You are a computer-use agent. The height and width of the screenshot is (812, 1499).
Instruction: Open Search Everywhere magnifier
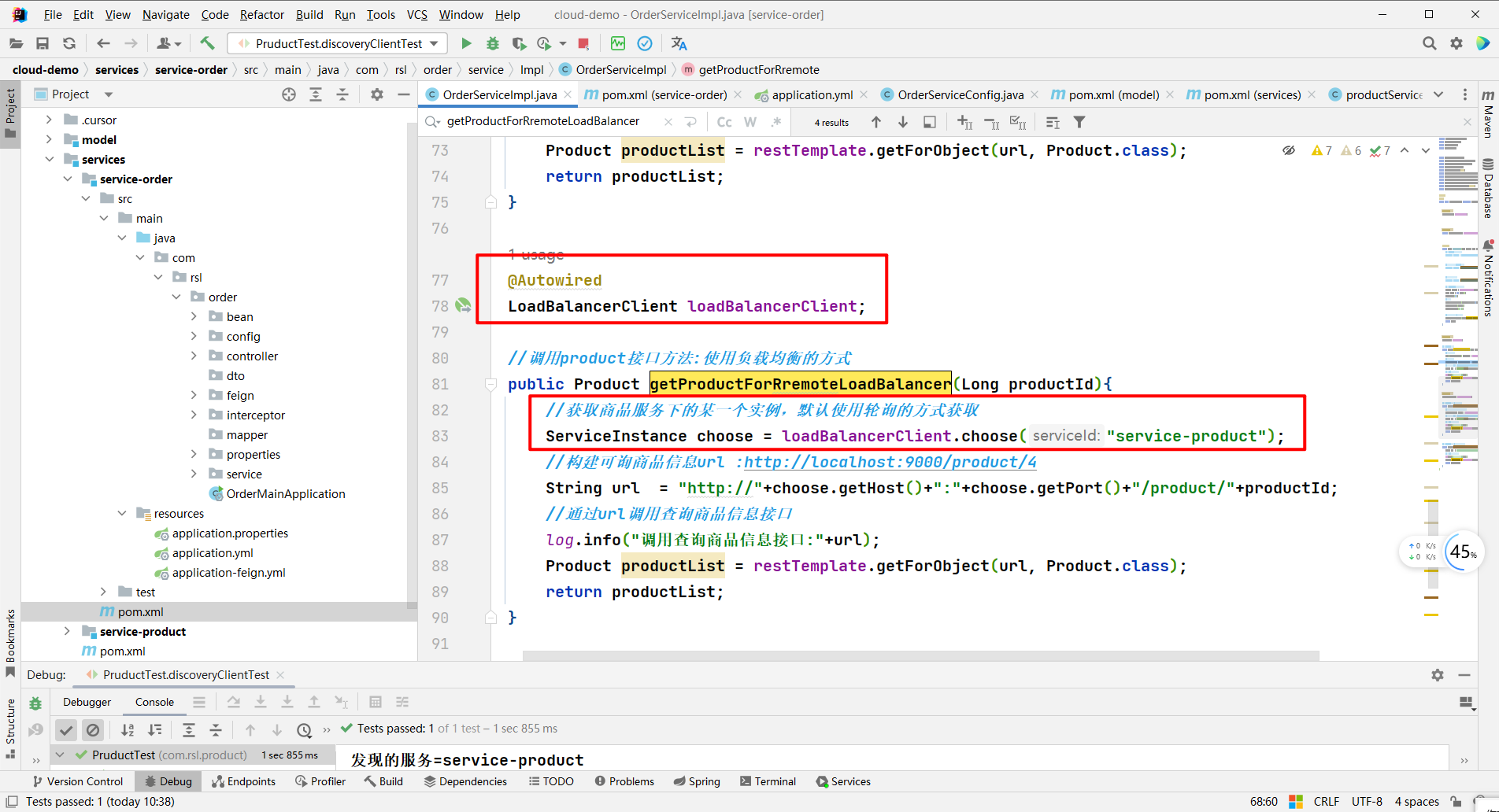(1429, 43)
